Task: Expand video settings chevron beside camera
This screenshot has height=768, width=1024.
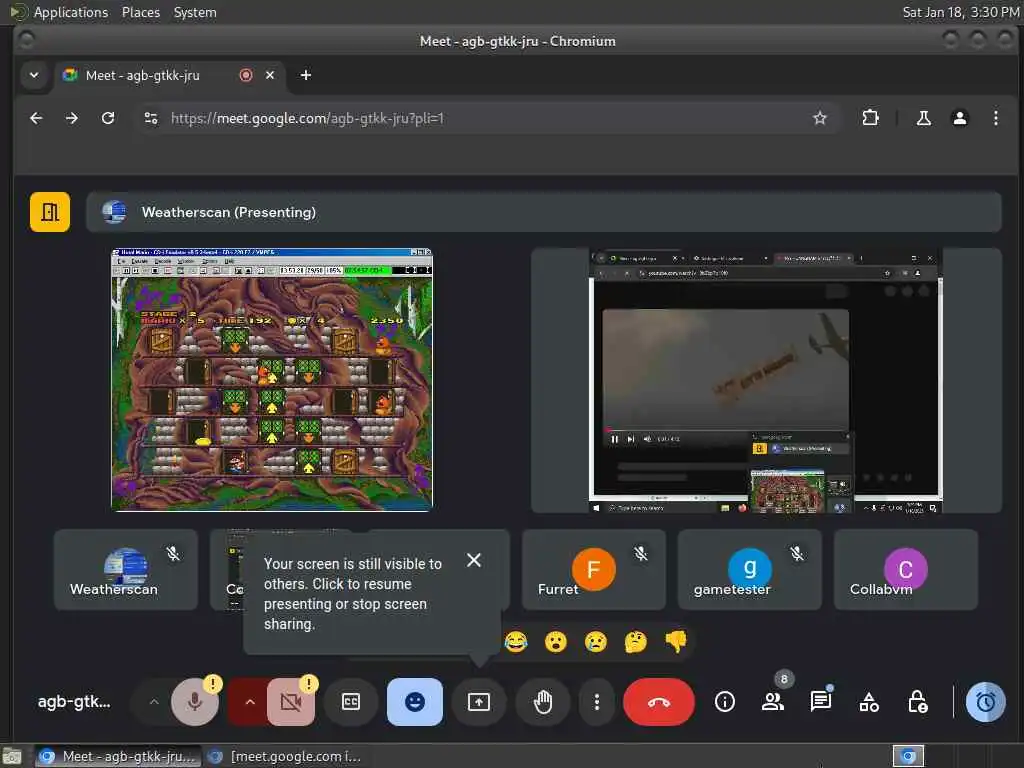Action: [x=249, y=702]
